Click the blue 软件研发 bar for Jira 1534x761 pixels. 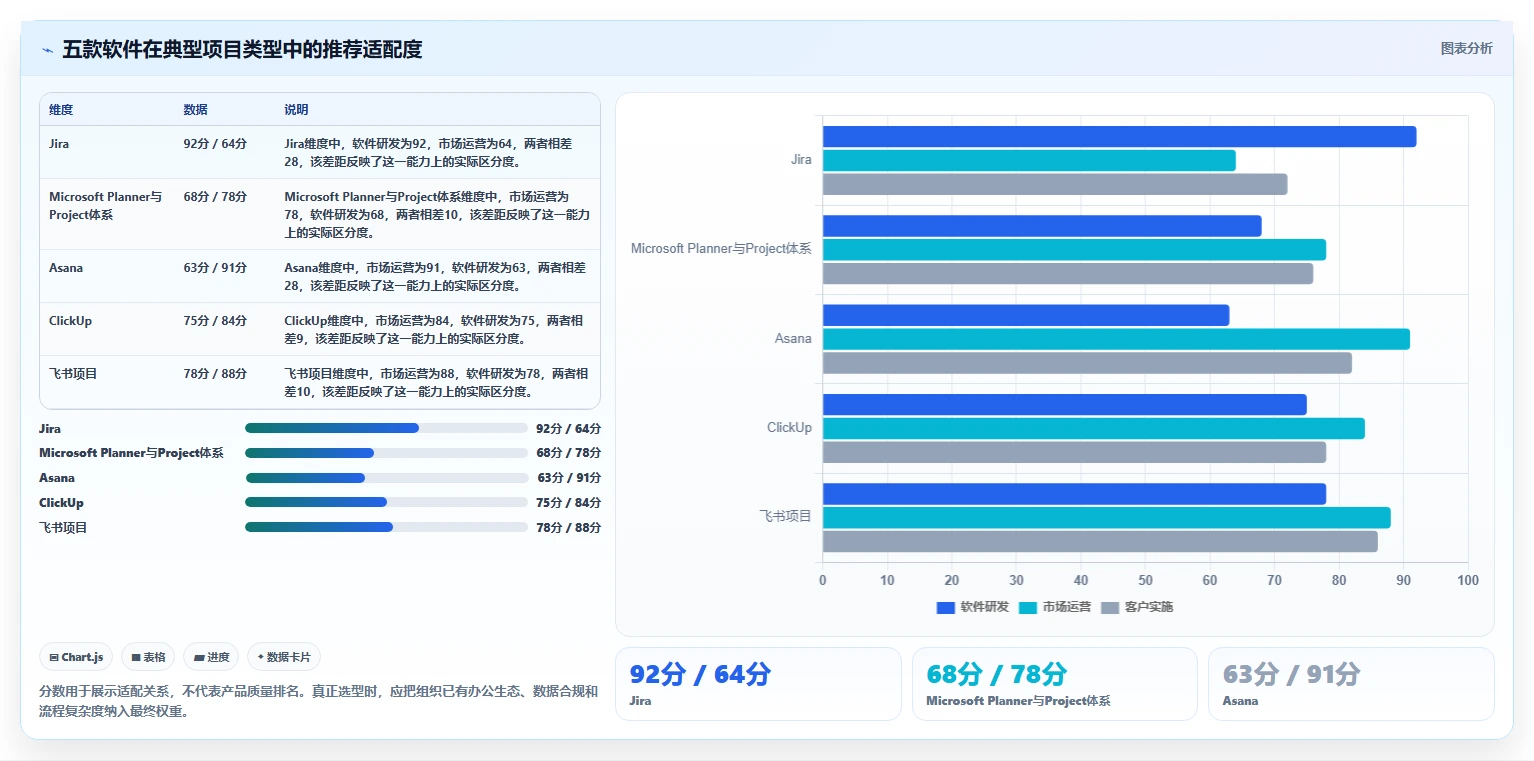coord(1119,137)
